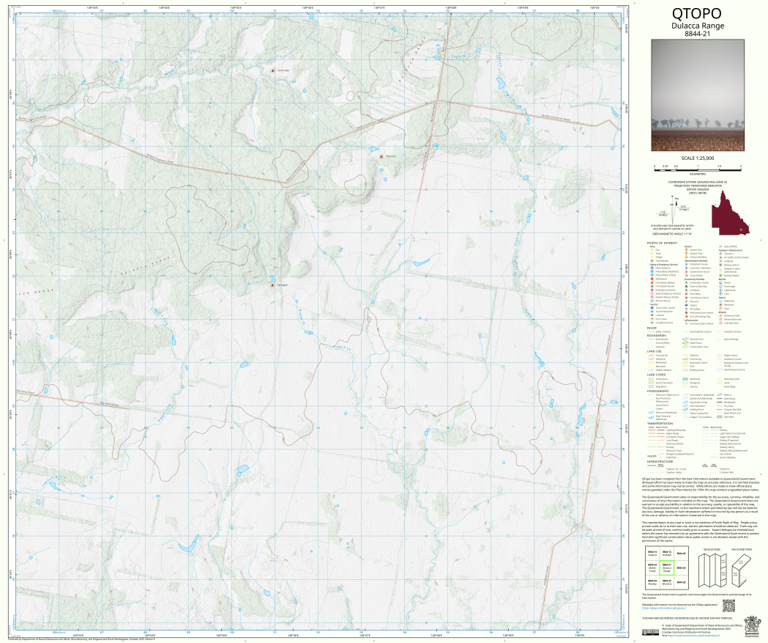Click the horizontal folds diagram
The image size is (768, 643).
pyautogui.click(x=742, y=571)
